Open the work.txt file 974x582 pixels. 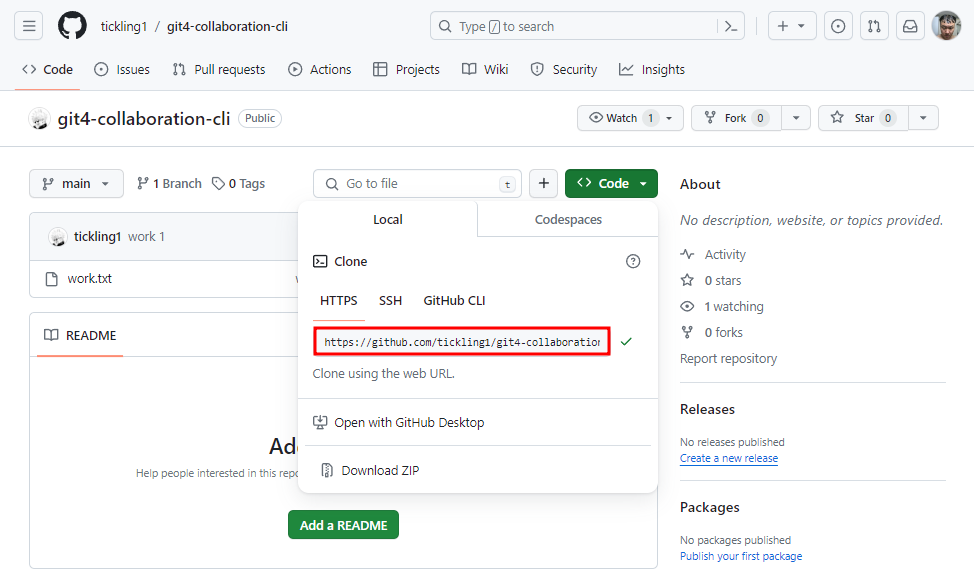tap(89, 279)
